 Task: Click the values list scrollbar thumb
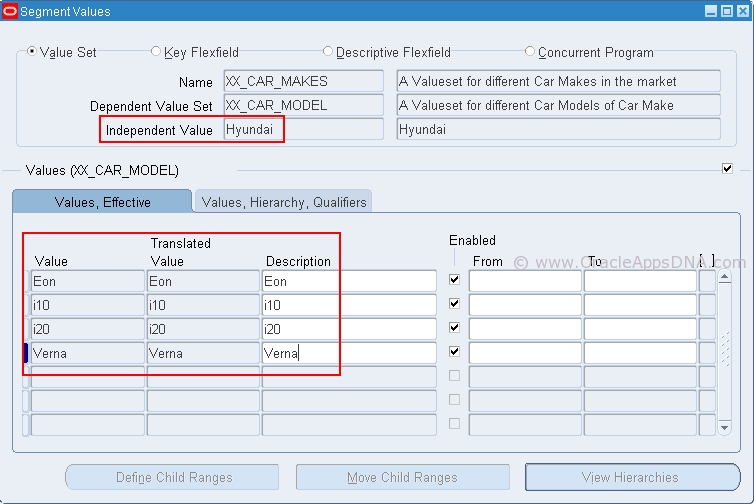(x=725, y=349)
